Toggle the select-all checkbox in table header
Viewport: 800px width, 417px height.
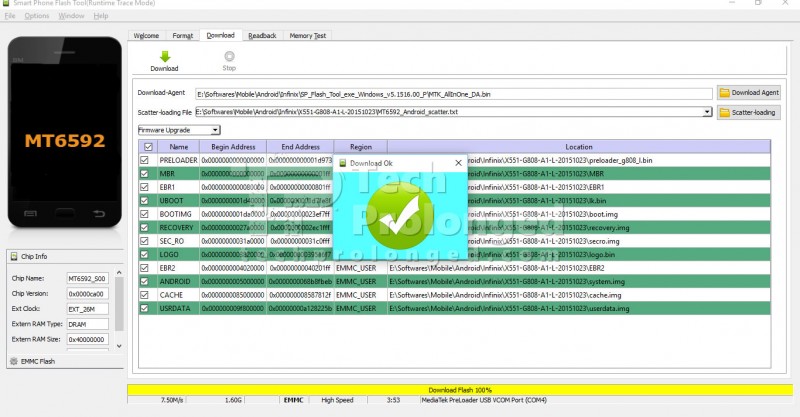[148, 147]
